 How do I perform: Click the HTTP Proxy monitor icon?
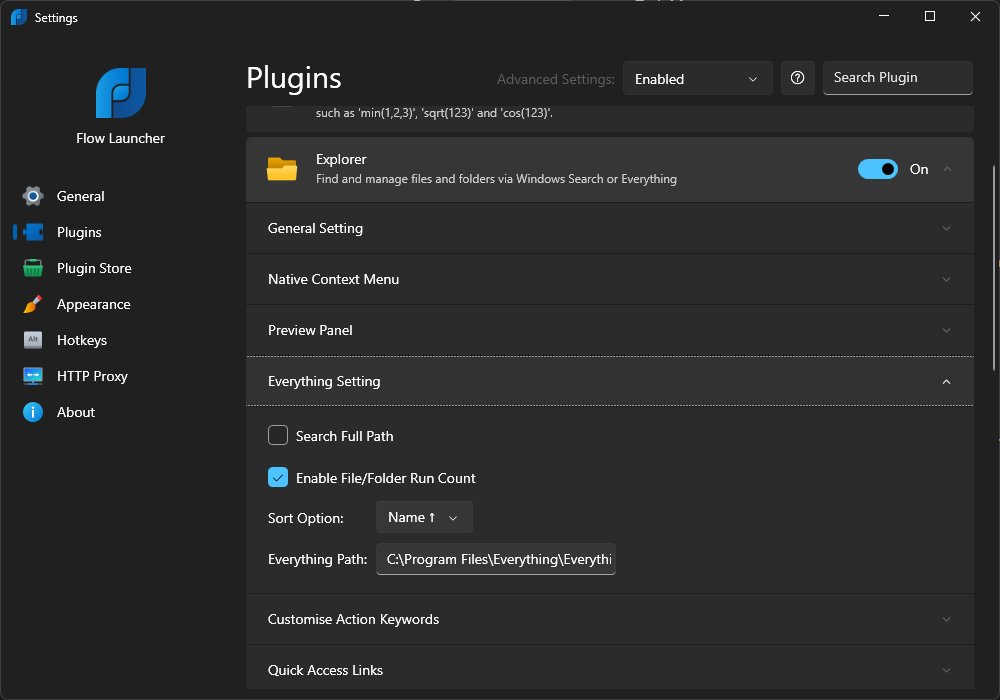33,376
